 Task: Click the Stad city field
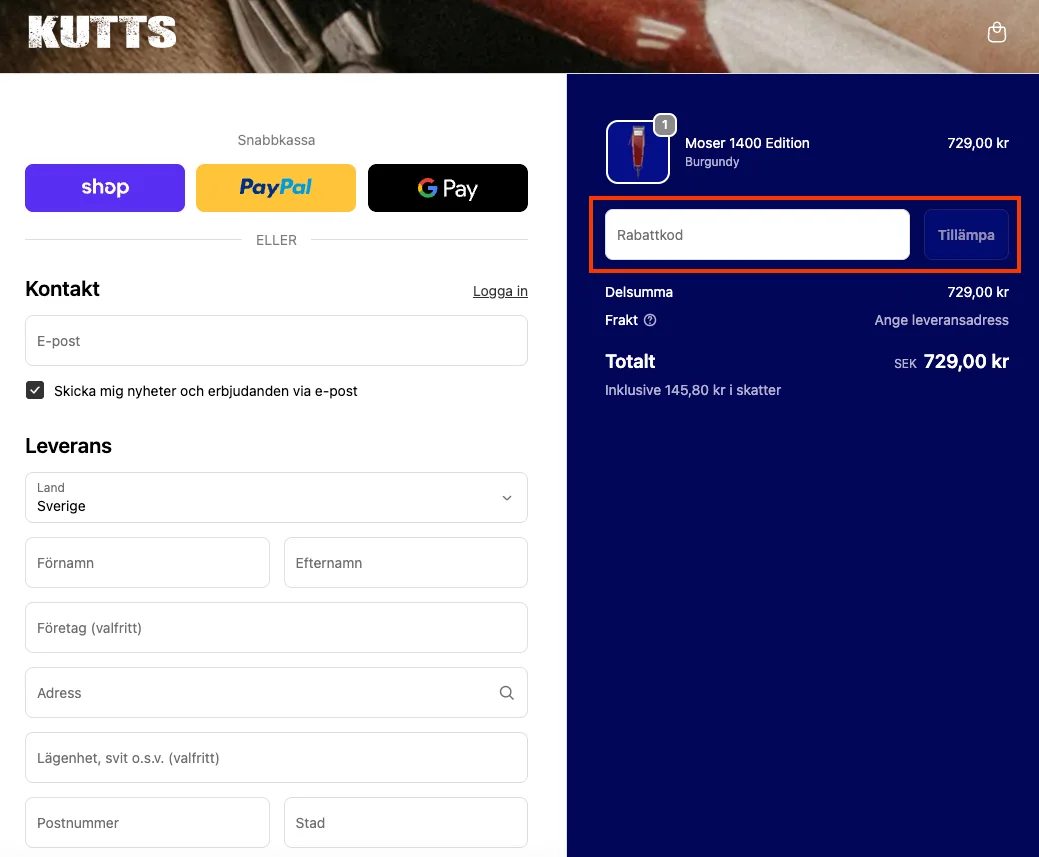coord(406,823)
